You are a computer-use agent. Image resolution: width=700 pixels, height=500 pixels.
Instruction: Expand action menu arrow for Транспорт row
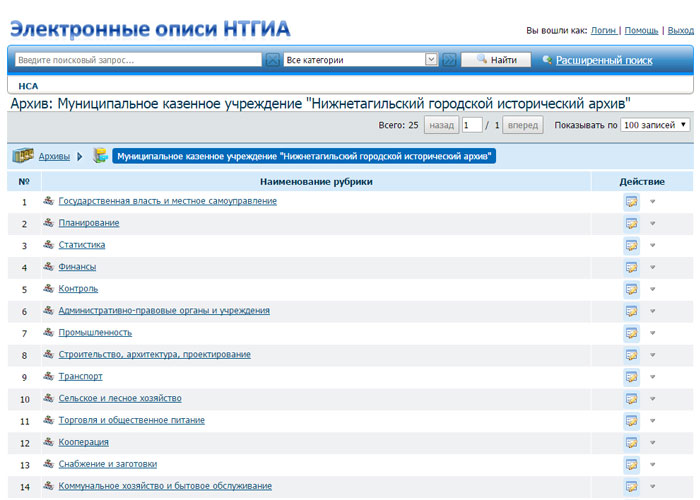pyautogui.click(x=652, y=377)
